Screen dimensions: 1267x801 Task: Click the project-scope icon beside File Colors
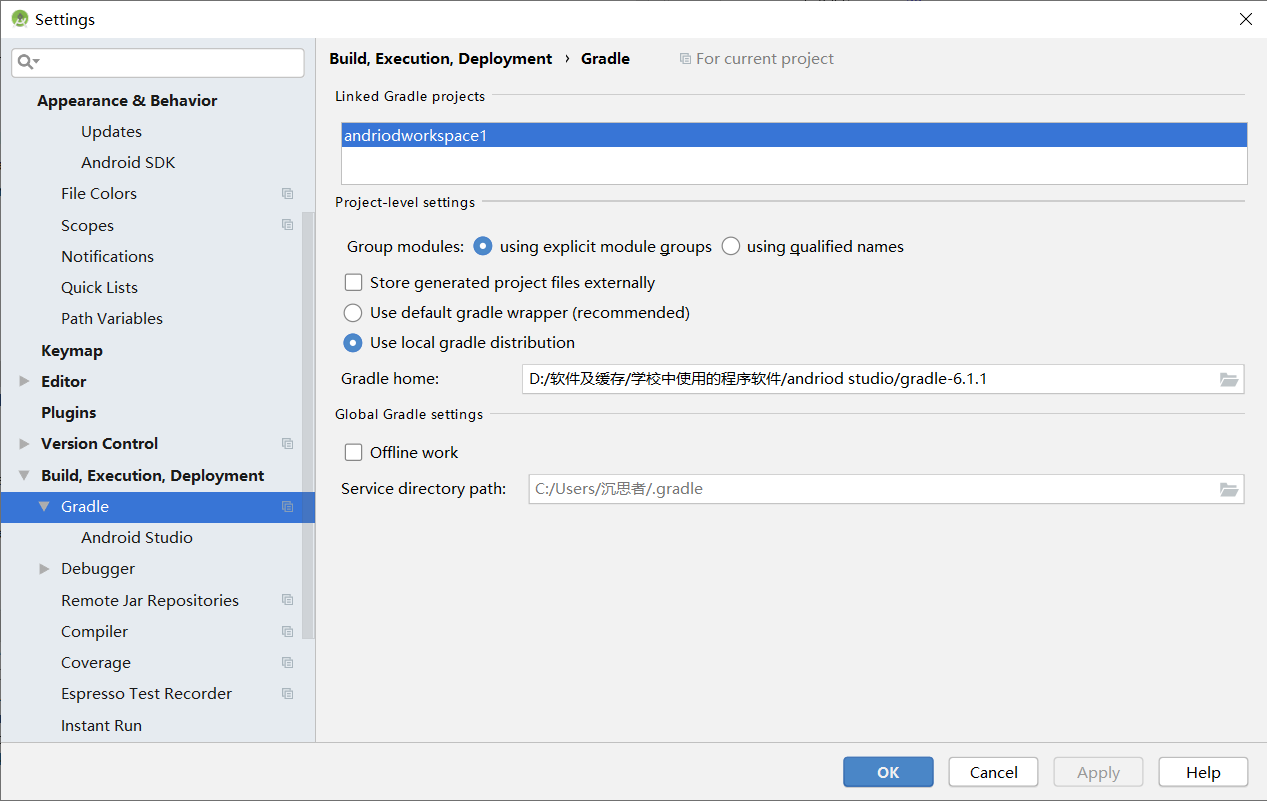click(x=288, y=194)
